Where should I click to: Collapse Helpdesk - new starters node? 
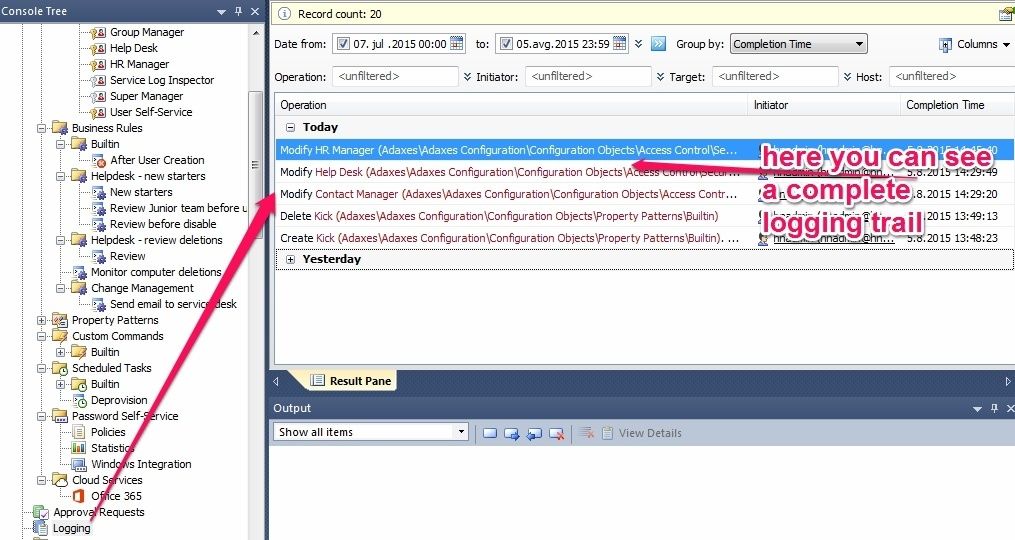60,176
